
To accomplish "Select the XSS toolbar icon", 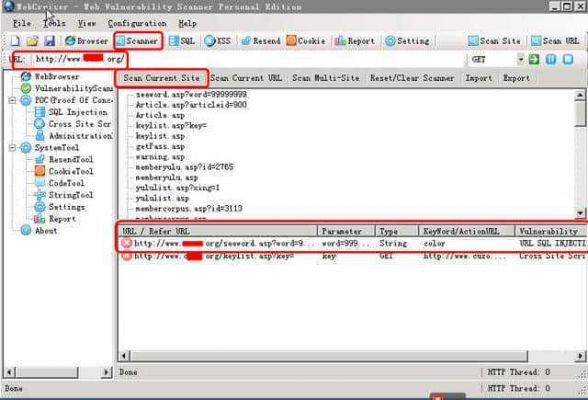I will coord(218,40).
